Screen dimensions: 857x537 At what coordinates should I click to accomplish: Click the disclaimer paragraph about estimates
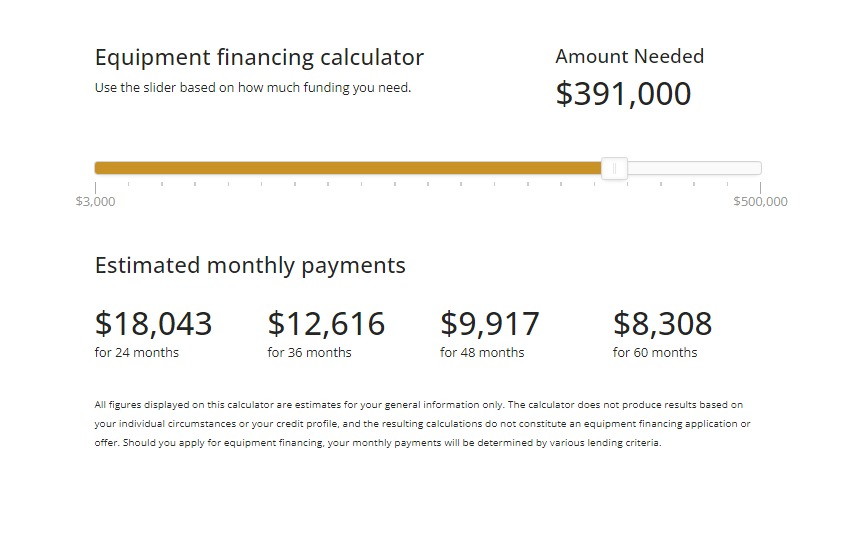tap(422, 423)
